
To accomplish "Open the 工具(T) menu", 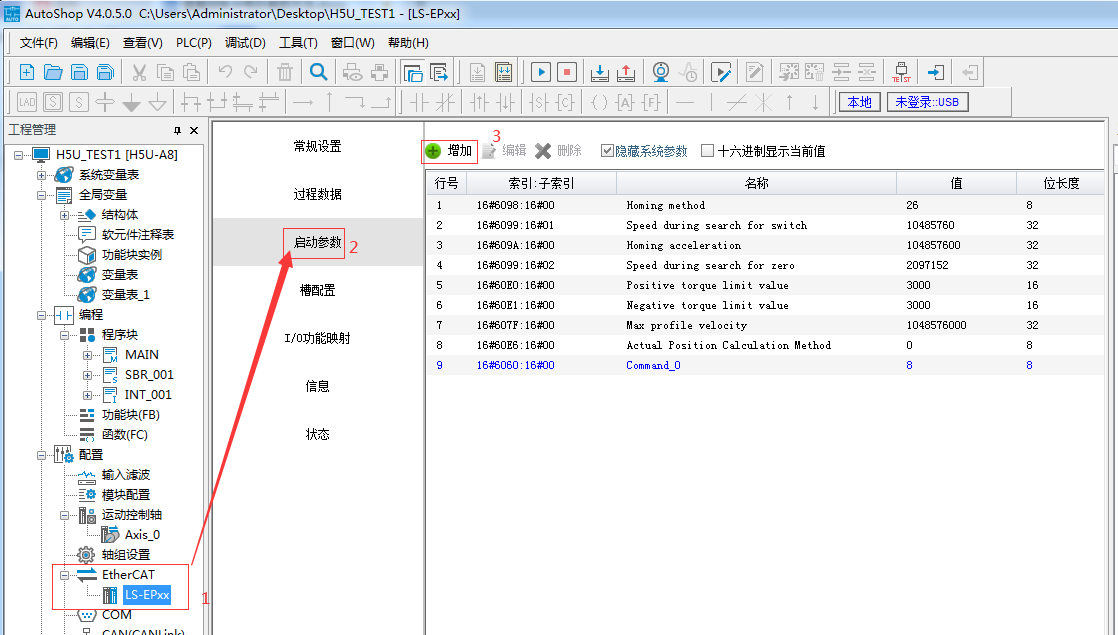I will point(298,43).
